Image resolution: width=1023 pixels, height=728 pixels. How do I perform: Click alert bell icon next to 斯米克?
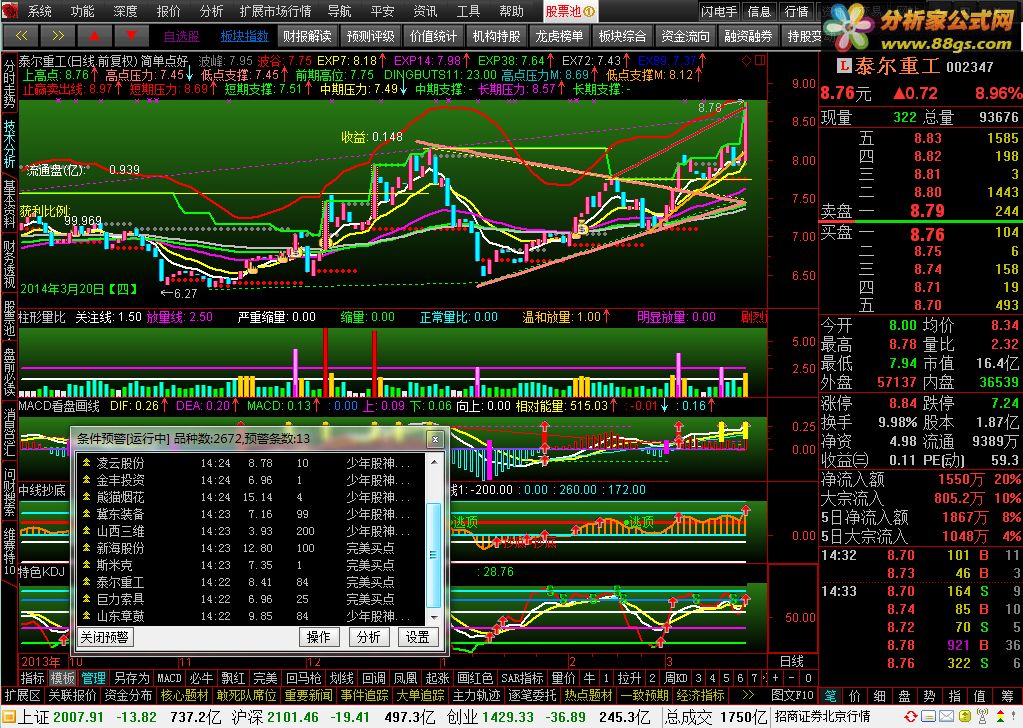(86, 564)
